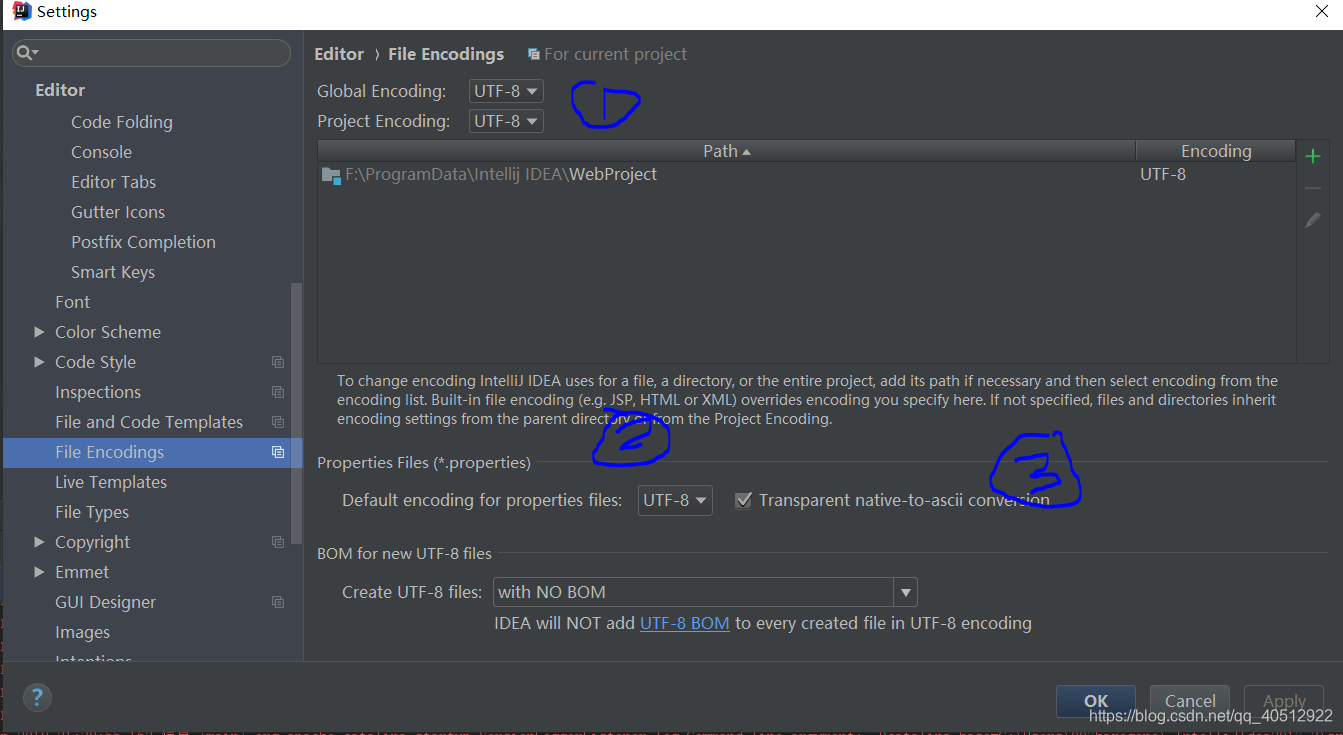The height and width of the screenshot is (735, 1343).
Task: Open default encoding for properties files dropdown
Action: point(675,500)
